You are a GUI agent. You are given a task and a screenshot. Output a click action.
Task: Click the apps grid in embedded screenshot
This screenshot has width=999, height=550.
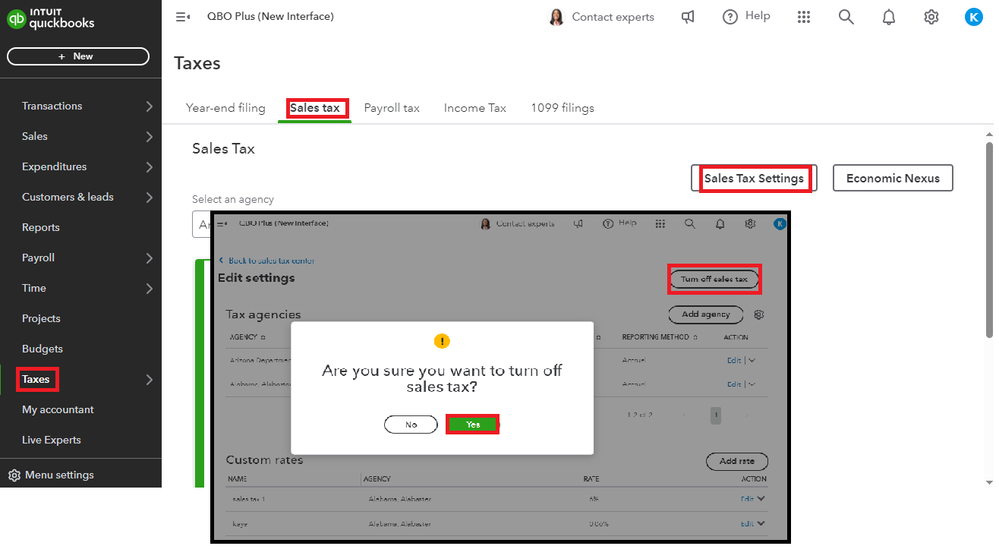(x=660, y=224)
